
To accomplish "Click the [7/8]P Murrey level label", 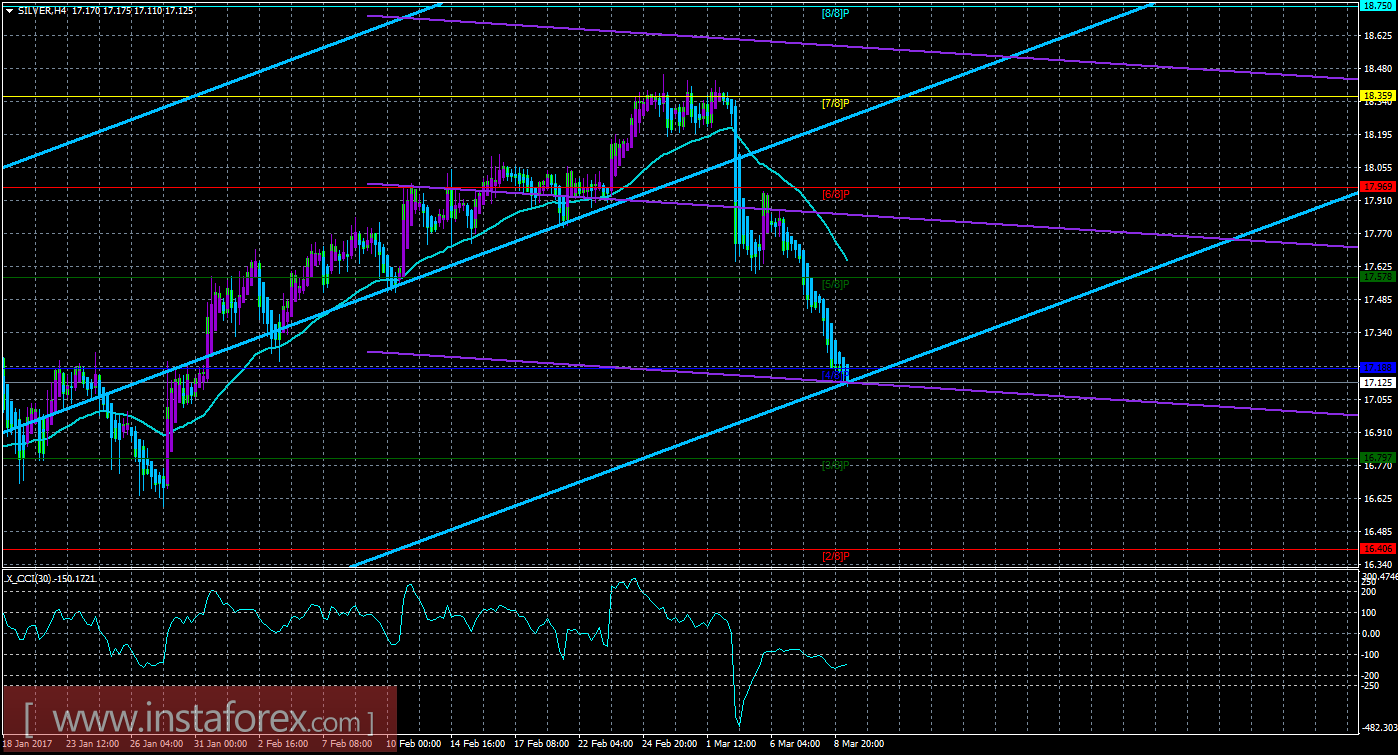I will coord(835,103).
